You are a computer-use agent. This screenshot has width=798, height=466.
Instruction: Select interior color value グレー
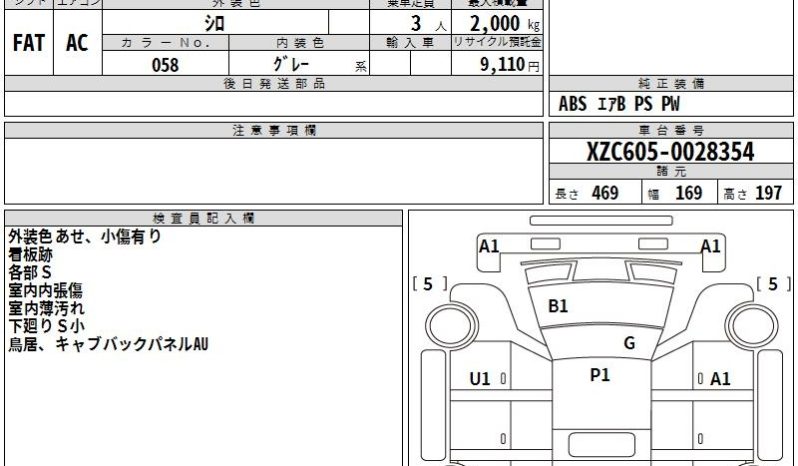[291, 64]
